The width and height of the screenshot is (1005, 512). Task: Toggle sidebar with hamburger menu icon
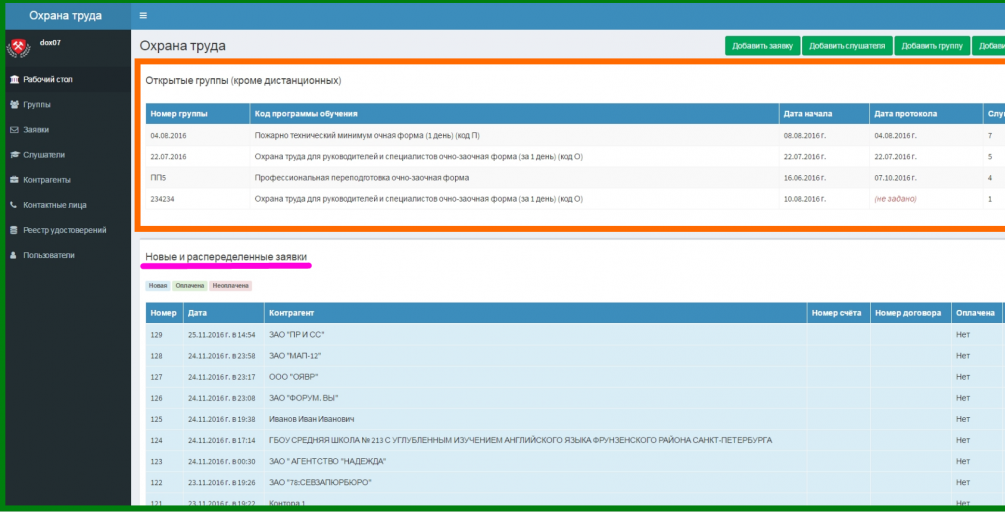tap(143, 15)
